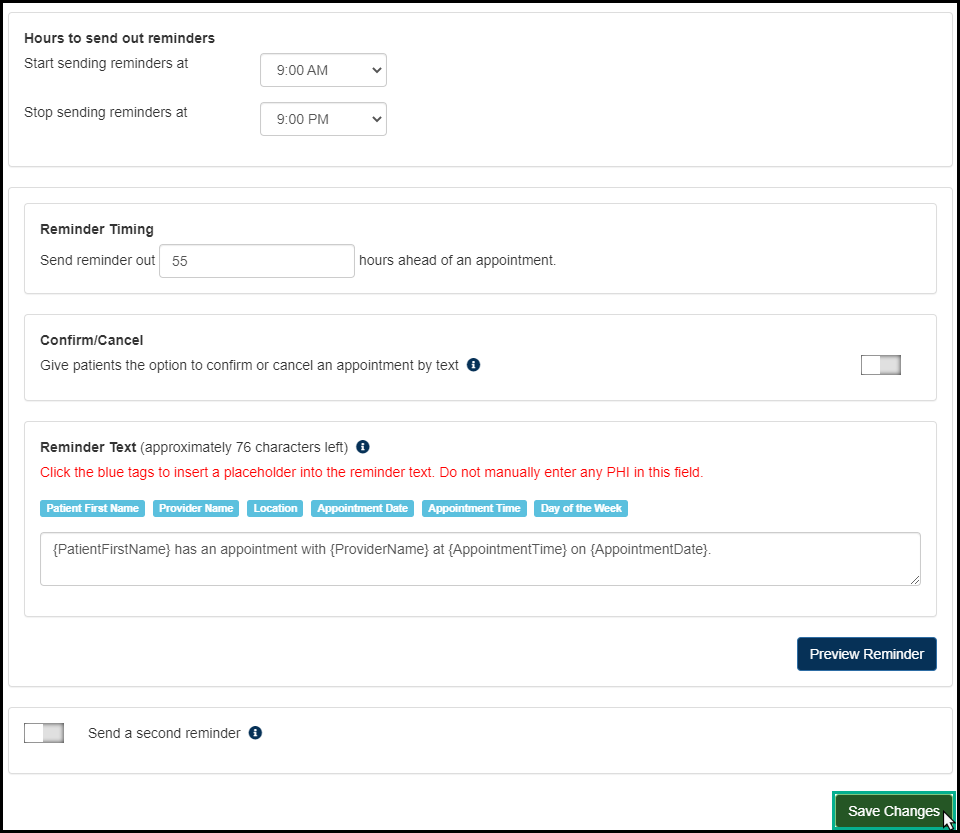Open the Stop sending reminders at dropdown
960x833 pixels.
click(323, 119)
